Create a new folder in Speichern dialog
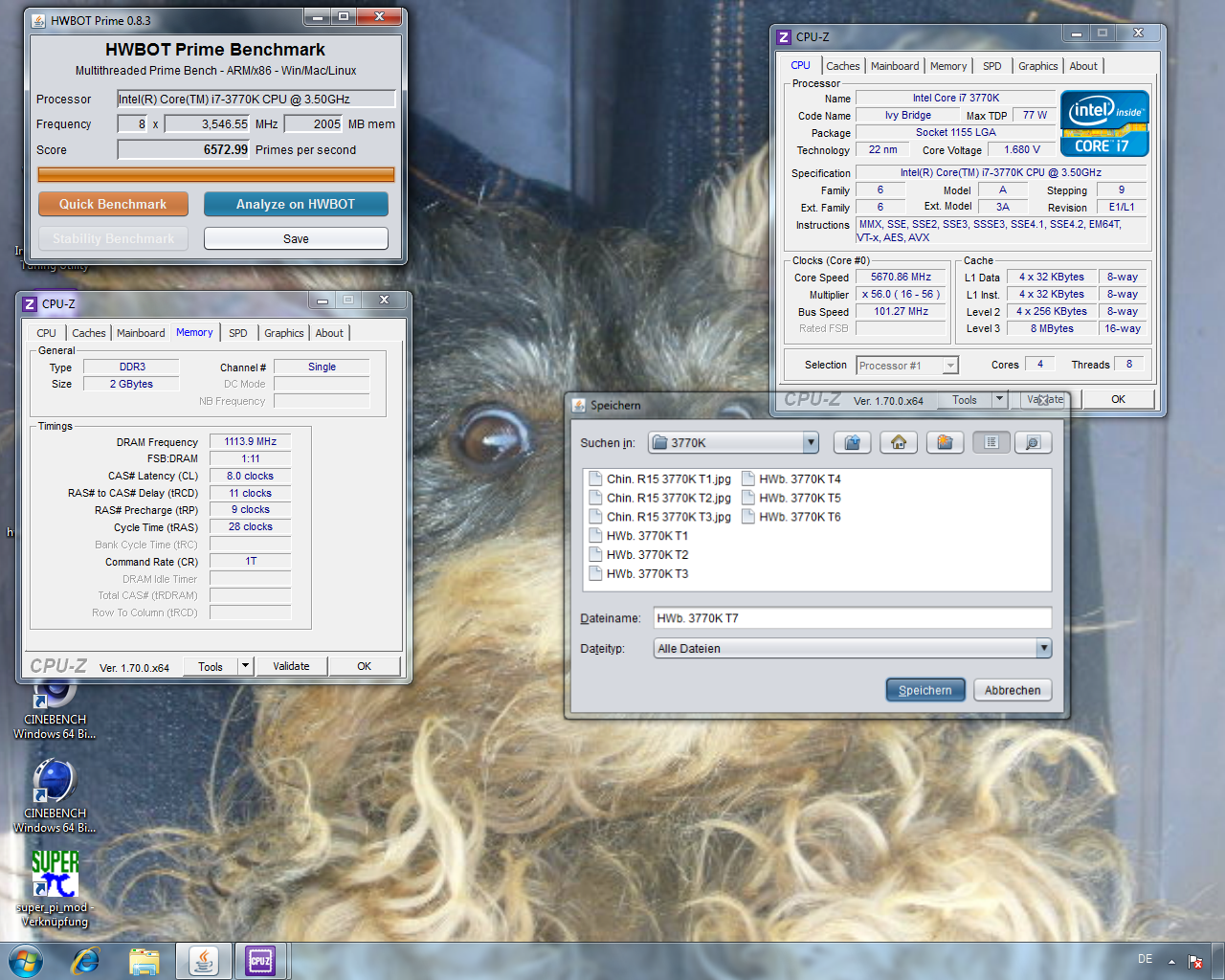This screenshot has height=980, width=1225. tap(945, 442)
